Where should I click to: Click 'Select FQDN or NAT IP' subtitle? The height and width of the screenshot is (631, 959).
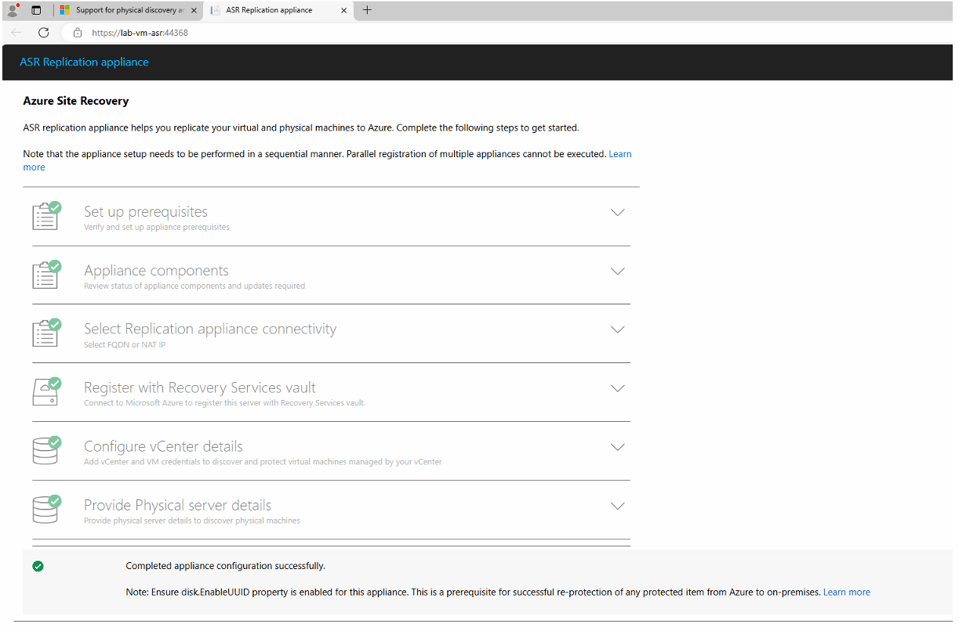(x=125, y=345)
